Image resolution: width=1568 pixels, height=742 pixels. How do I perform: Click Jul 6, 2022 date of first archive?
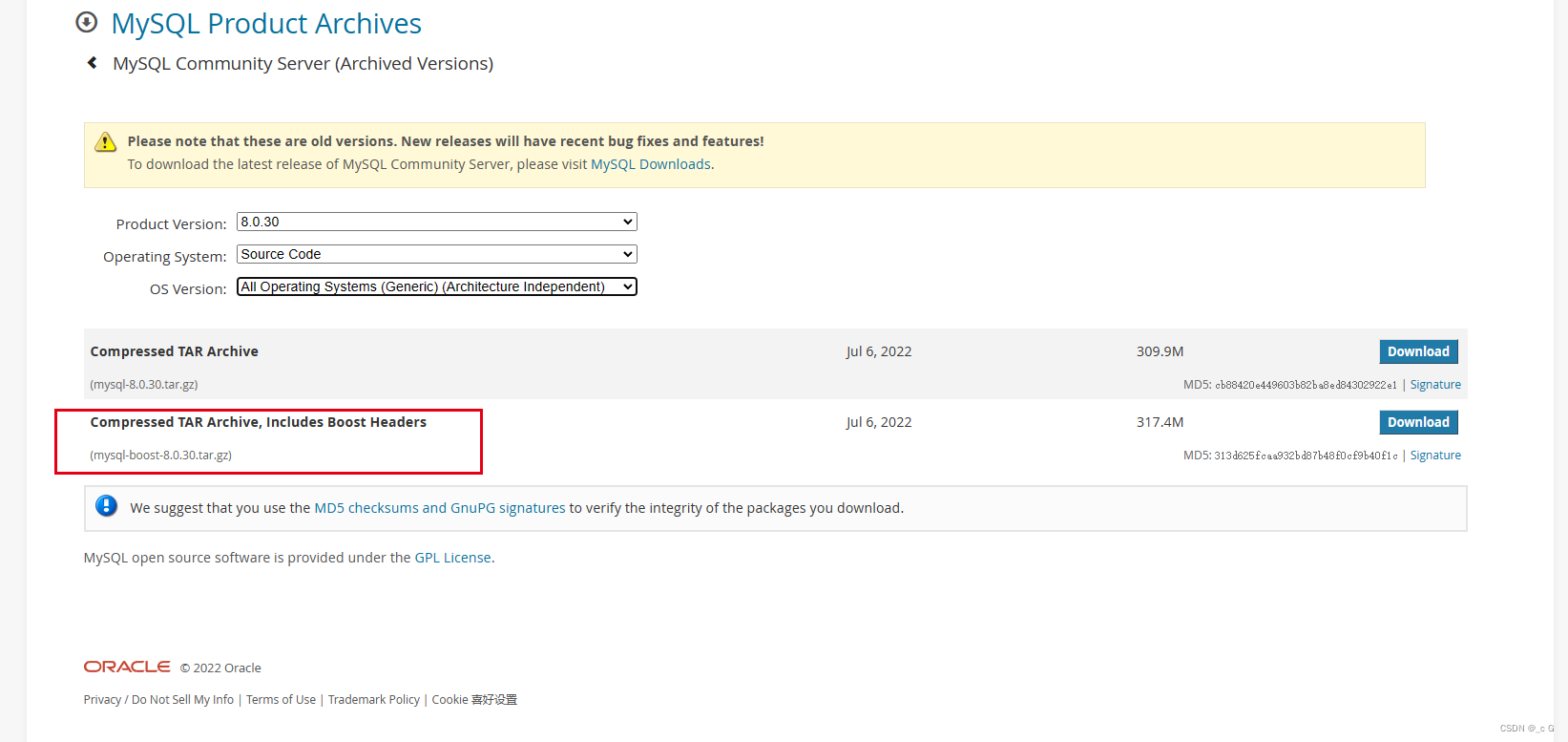pos(879,351)
